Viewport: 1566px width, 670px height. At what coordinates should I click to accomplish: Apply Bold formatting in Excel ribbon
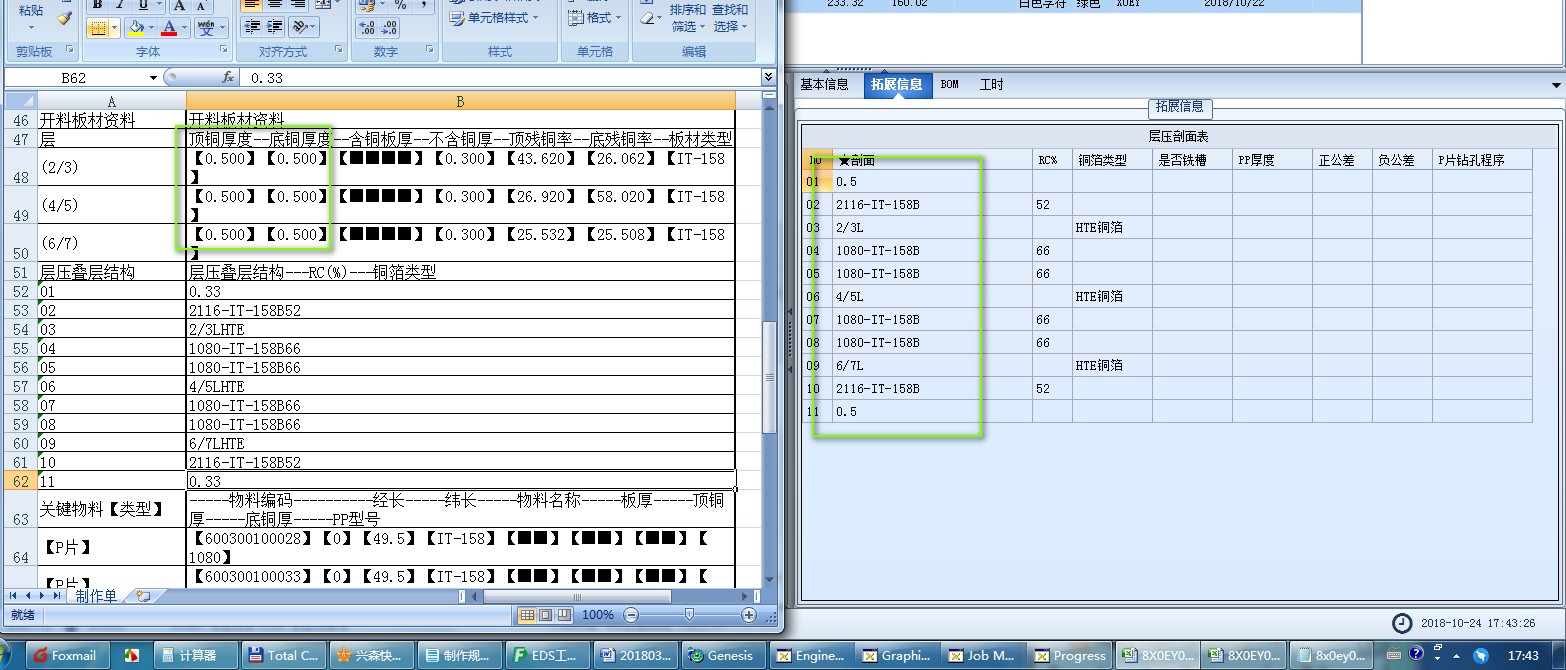pyautogui.click(x=98, y=4)
